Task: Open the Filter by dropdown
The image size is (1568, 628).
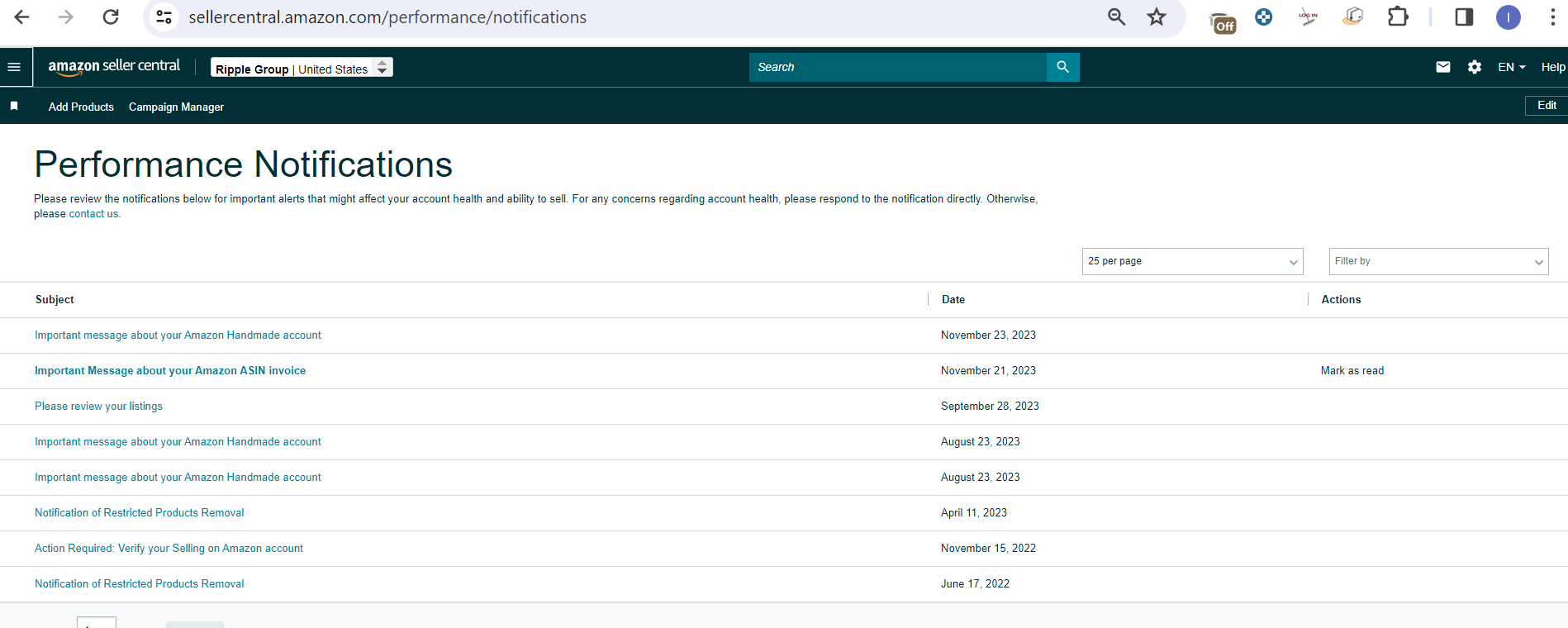Action: (1438, 261)
